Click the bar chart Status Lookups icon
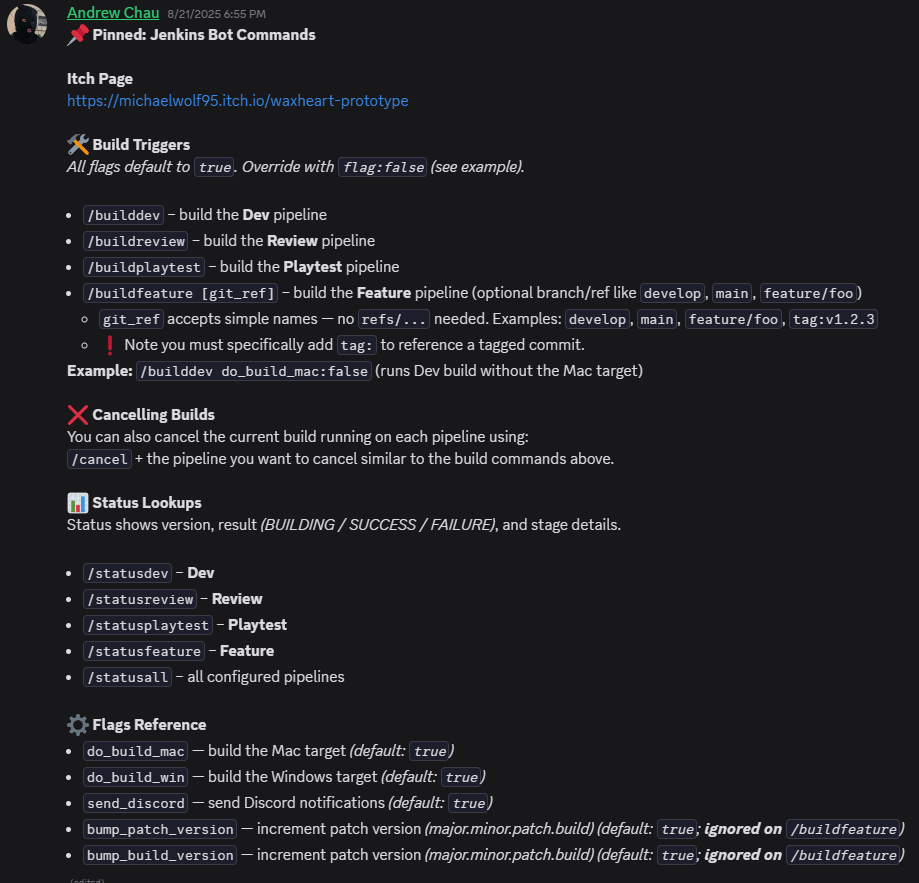The height and width of the screenshot is (883, 919). tap(77, 502)
